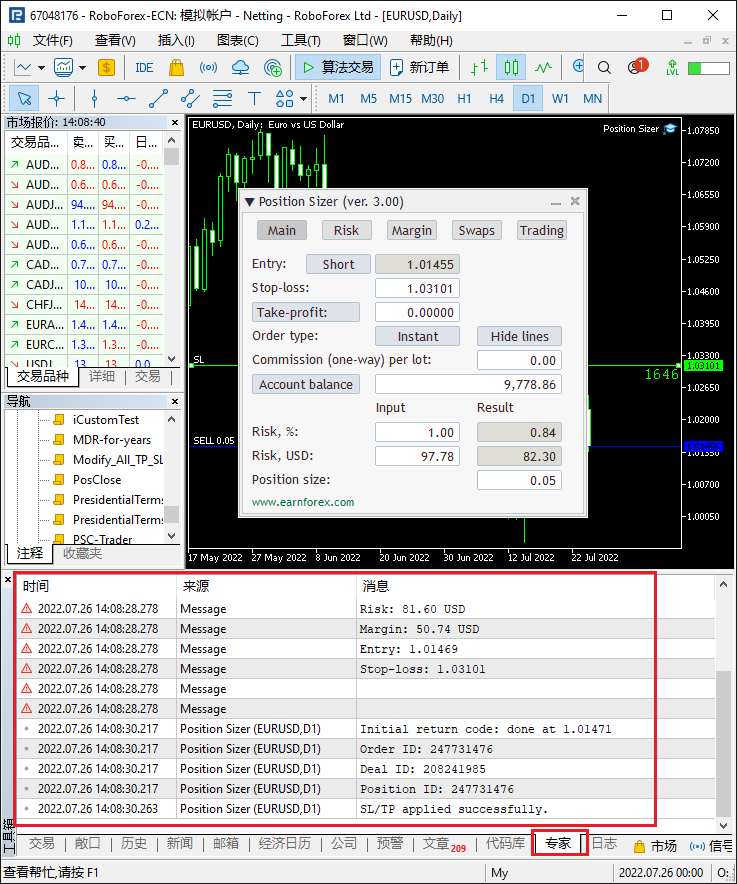Viewport: 737px width, 884px height.
Task: Select the equidistant channel tool
Action: click(191, 99)
